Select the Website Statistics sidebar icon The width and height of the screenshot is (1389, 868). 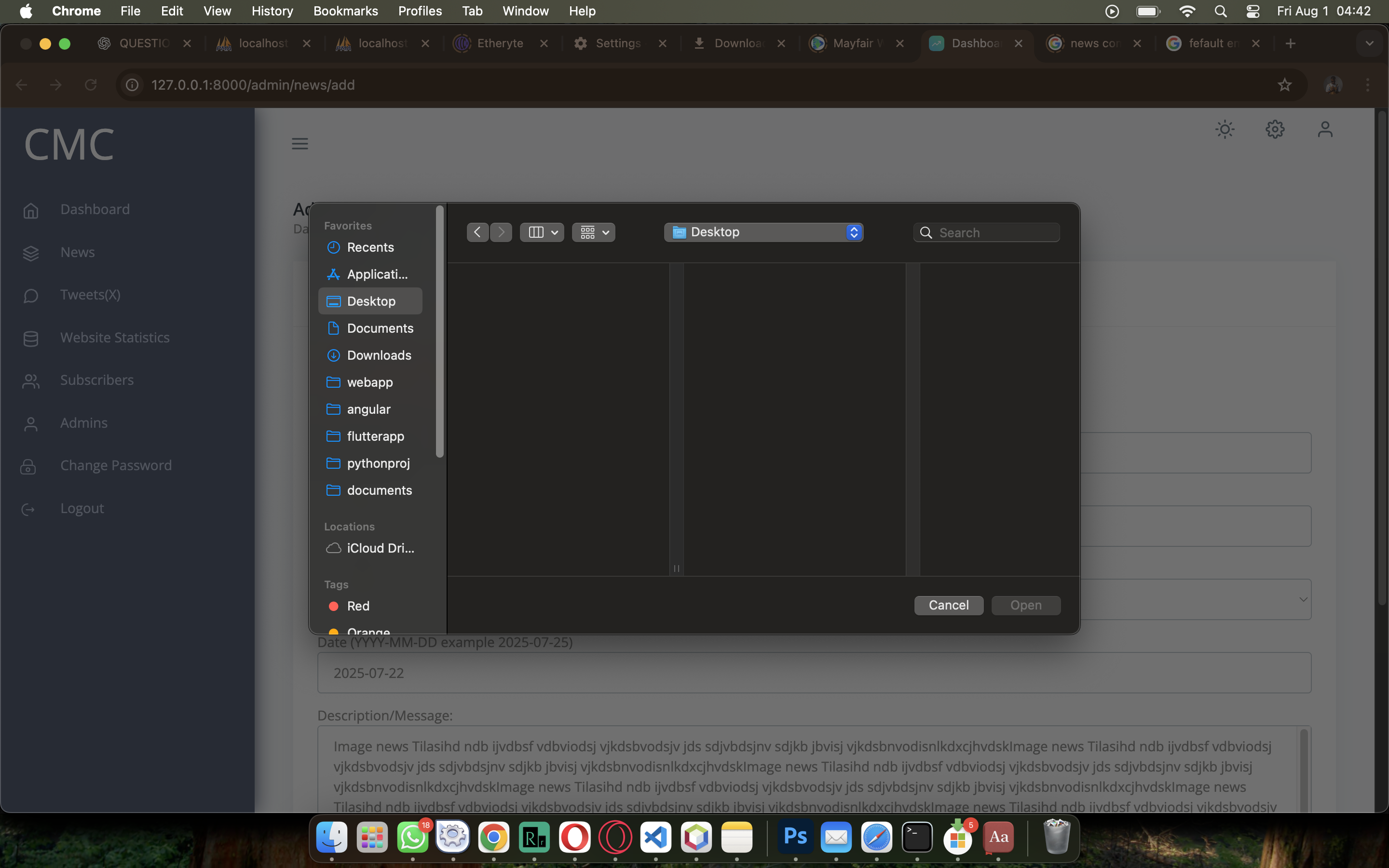pos(31,338)
